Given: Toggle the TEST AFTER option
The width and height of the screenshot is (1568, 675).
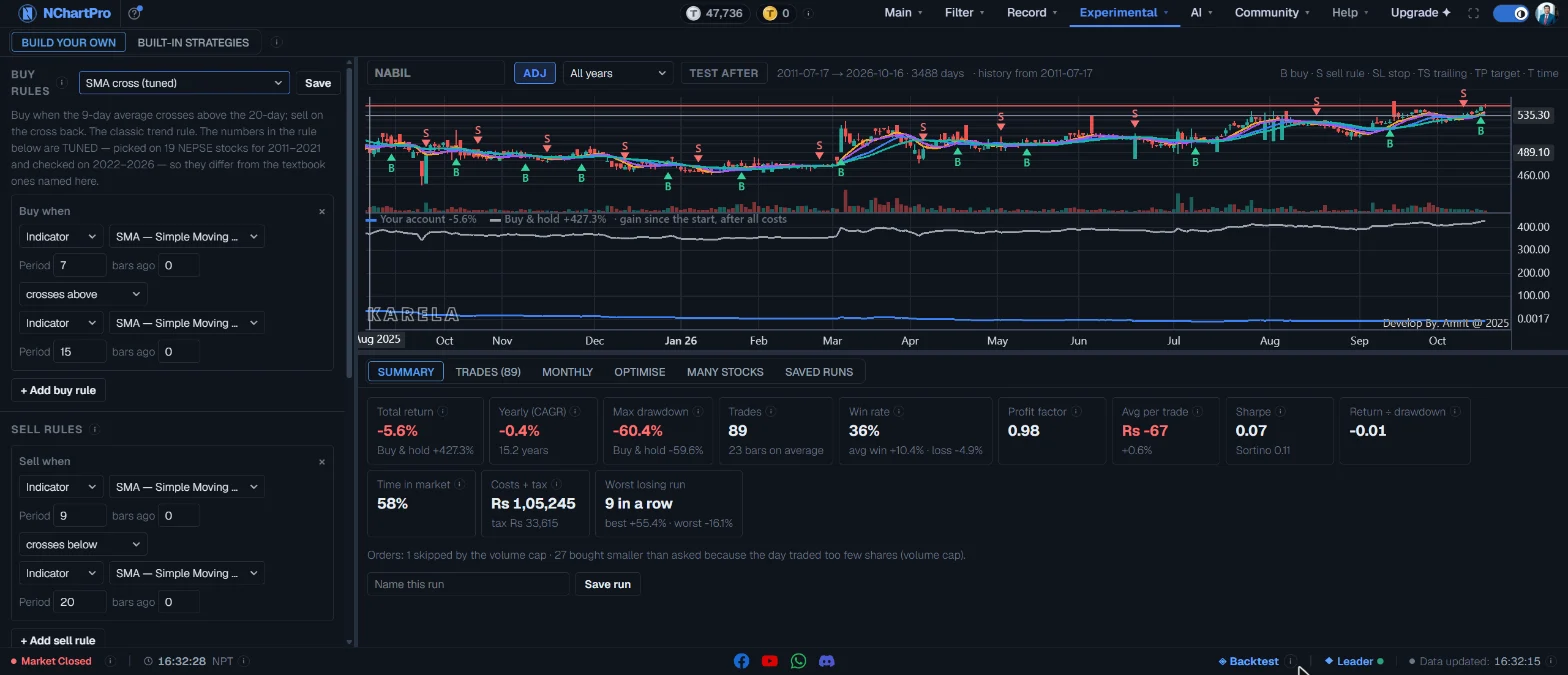Looking at the screenshot, I should pos(724,73).
